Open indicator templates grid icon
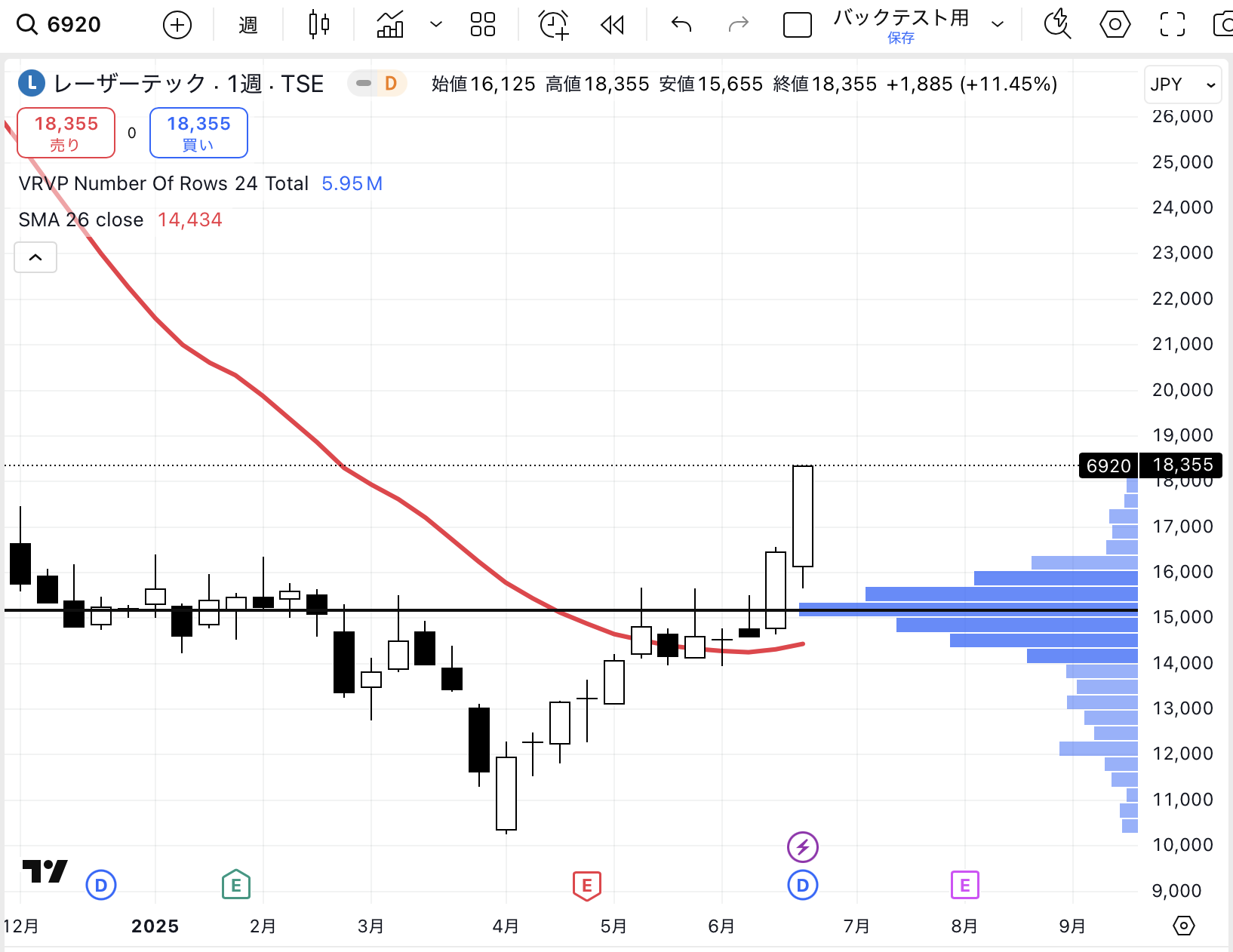Viewport: 1233px width, 952px height. (x=483, y=25)
